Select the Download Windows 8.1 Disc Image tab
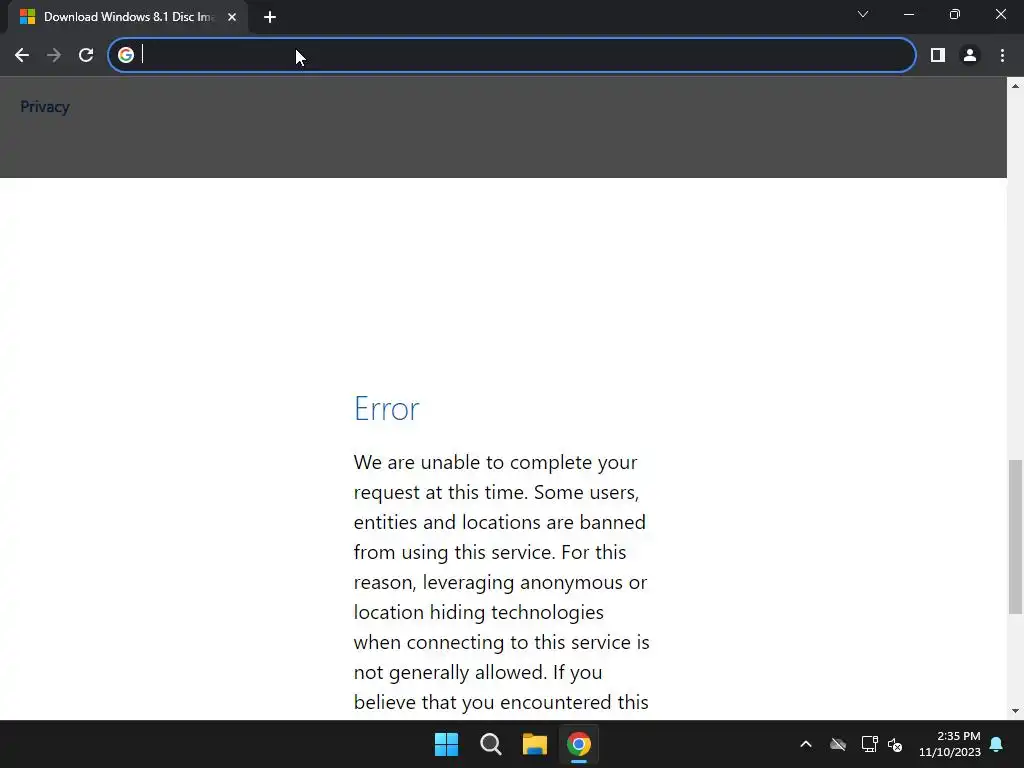The width and height of the screenshot is (1024, 768). (128, 17)
